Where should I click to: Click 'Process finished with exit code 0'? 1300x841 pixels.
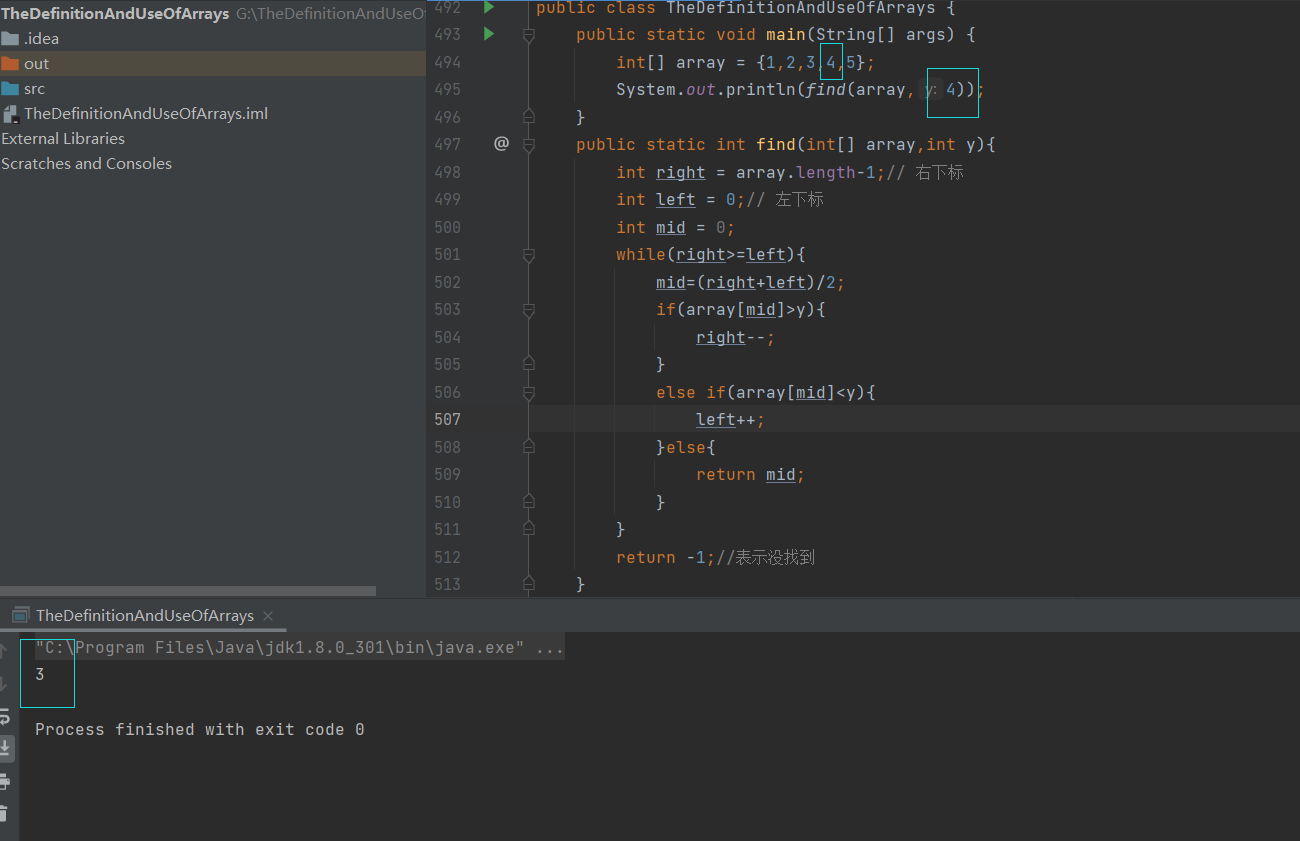(x=199, y=730)
